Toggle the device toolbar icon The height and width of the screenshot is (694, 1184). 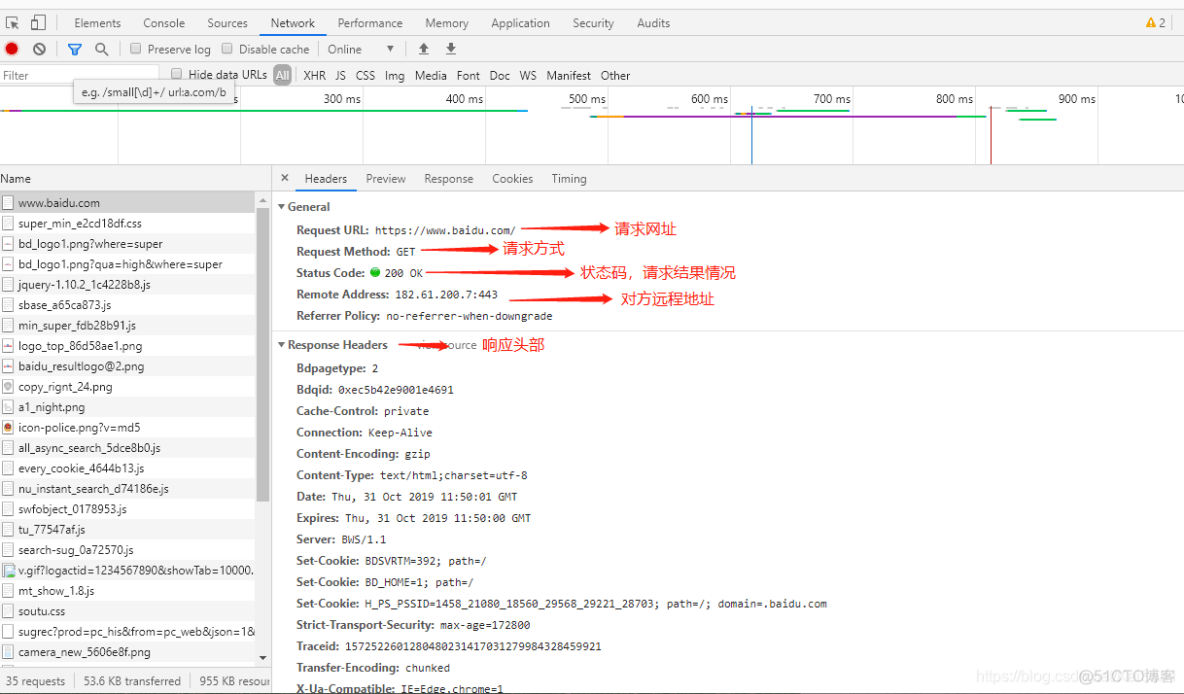point(38,23)
